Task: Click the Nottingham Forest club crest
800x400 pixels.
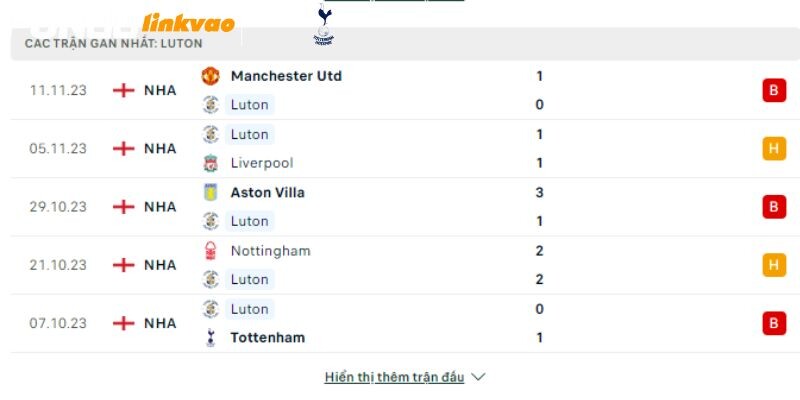Action: (x=210, y=251)
